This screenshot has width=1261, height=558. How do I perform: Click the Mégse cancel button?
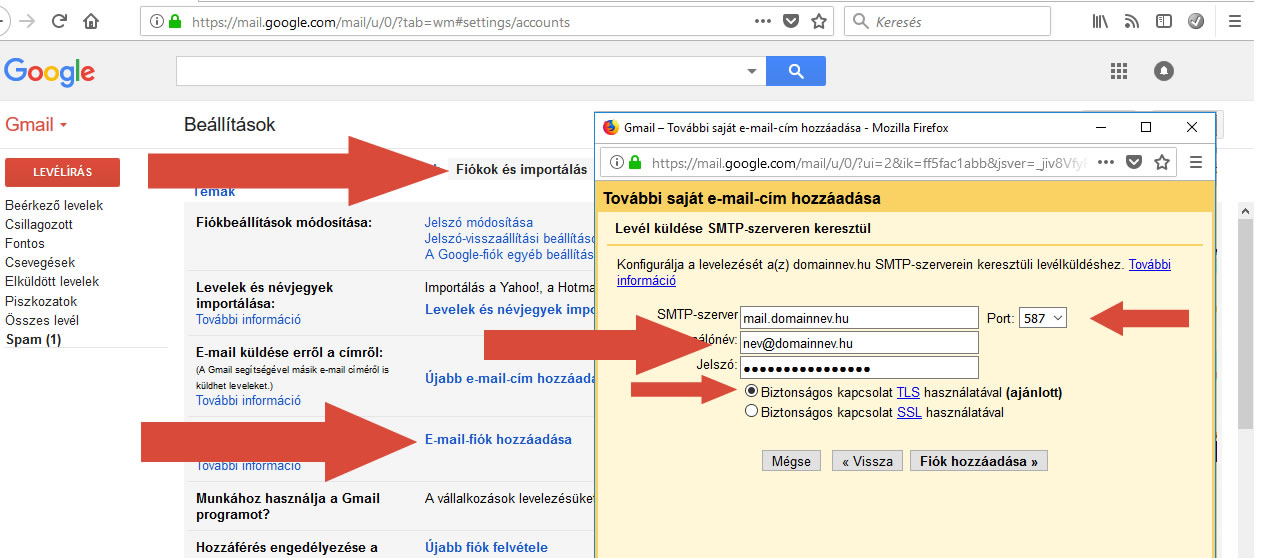[x=791, y=461]
